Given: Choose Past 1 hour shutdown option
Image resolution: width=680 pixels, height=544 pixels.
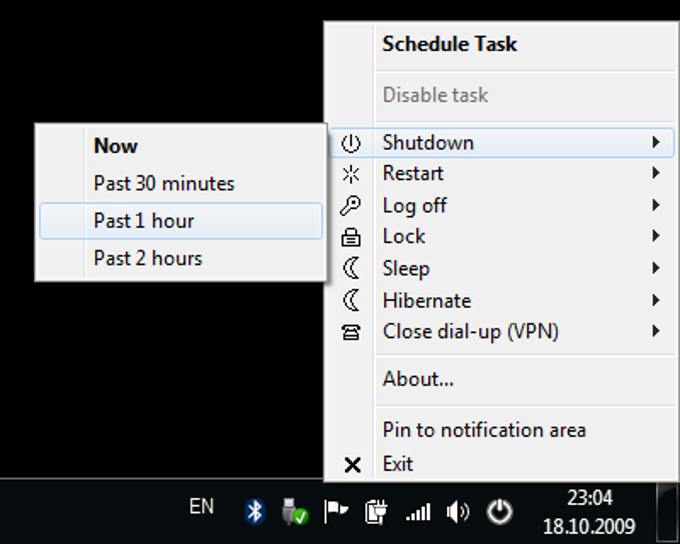Looking at the screenshot, I should point(181,221).
